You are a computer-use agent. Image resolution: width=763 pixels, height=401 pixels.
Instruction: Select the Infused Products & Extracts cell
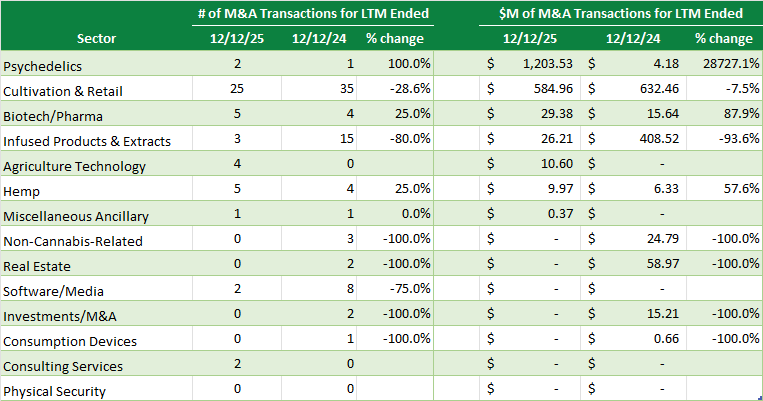(x=86, y=140)
